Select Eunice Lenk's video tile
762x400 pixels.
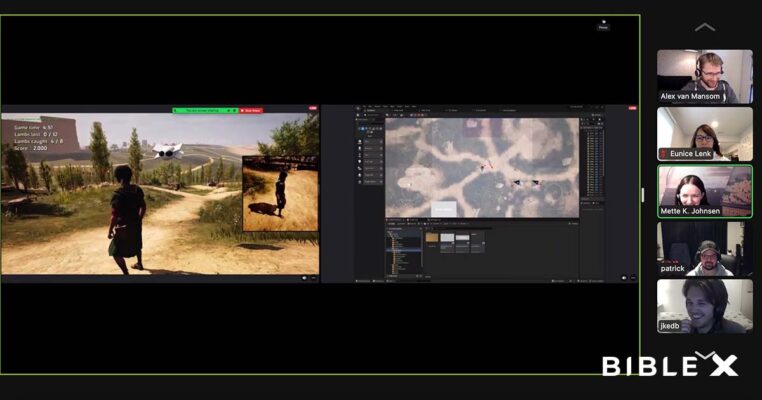point(705,134)
